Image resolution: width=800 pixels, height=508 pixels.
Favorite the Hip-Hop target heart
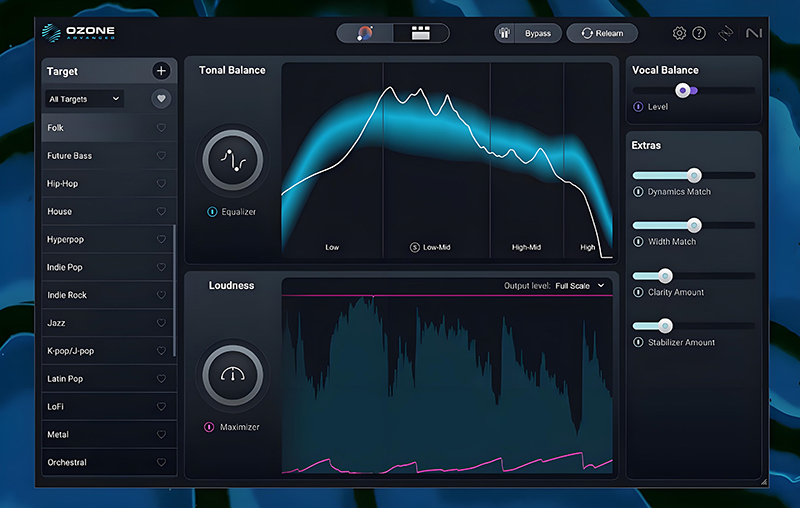tap(161, 184)
